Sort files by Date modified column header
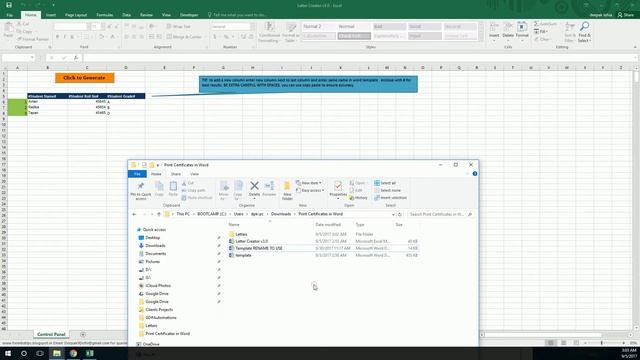This screenshot has height=360, width=640. [x=328, y=224]
